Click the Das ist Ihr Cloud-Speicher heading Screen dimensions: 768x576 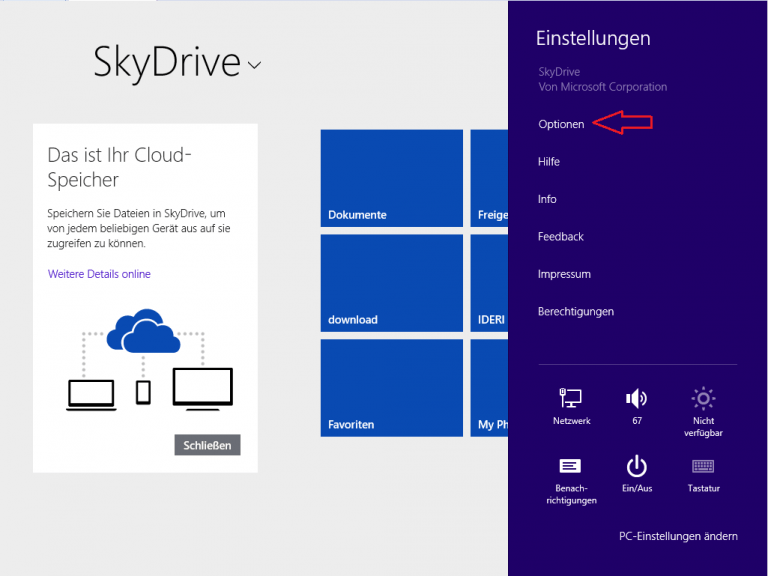(x=119, y=167)
